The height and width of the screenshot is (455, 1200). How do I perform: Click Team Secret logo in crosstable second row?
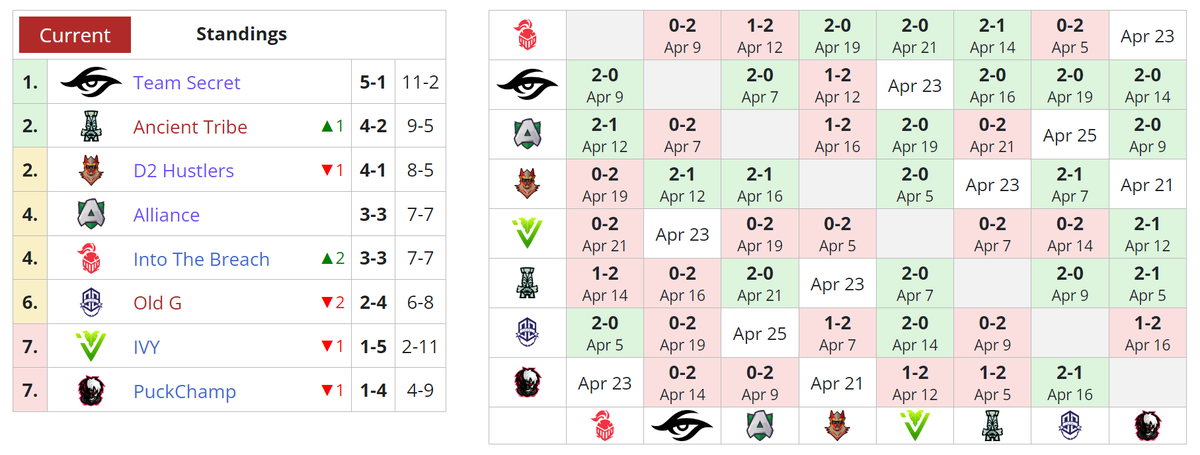tap(527, 86)
